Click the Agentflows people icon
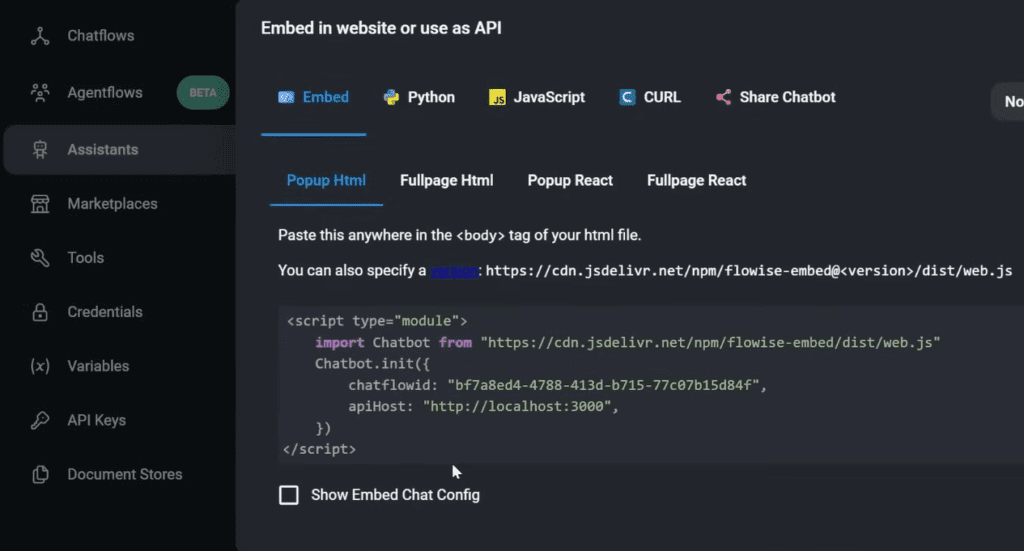This screenshot has height=551, width=1024. point(40,93)
